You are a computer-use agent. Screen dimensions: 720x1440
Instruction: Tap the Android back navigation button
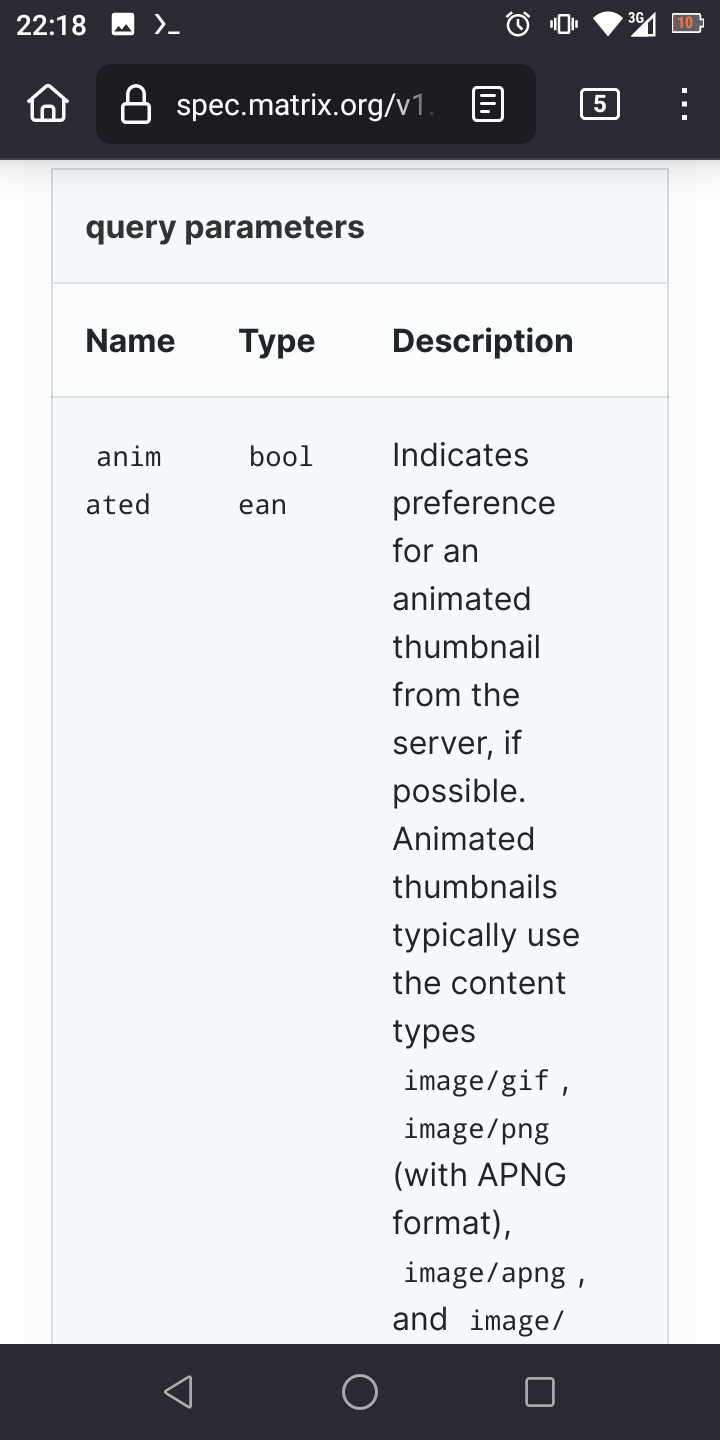tap(178, 1392)
